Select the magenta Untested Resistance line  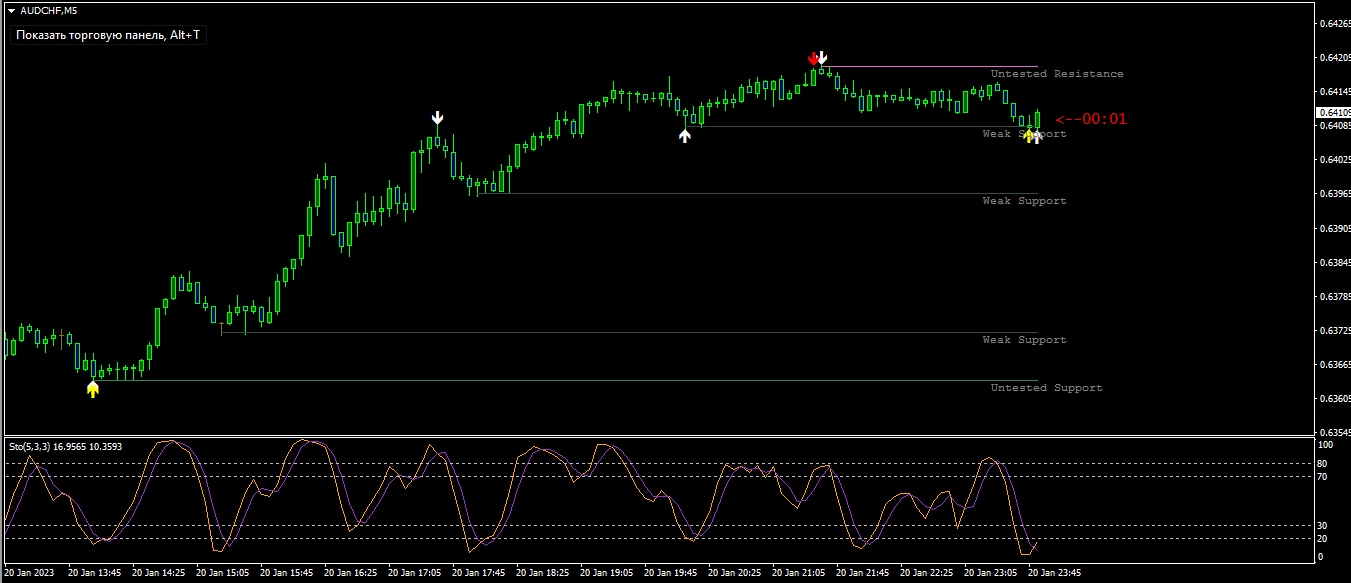tap(930, 67)
